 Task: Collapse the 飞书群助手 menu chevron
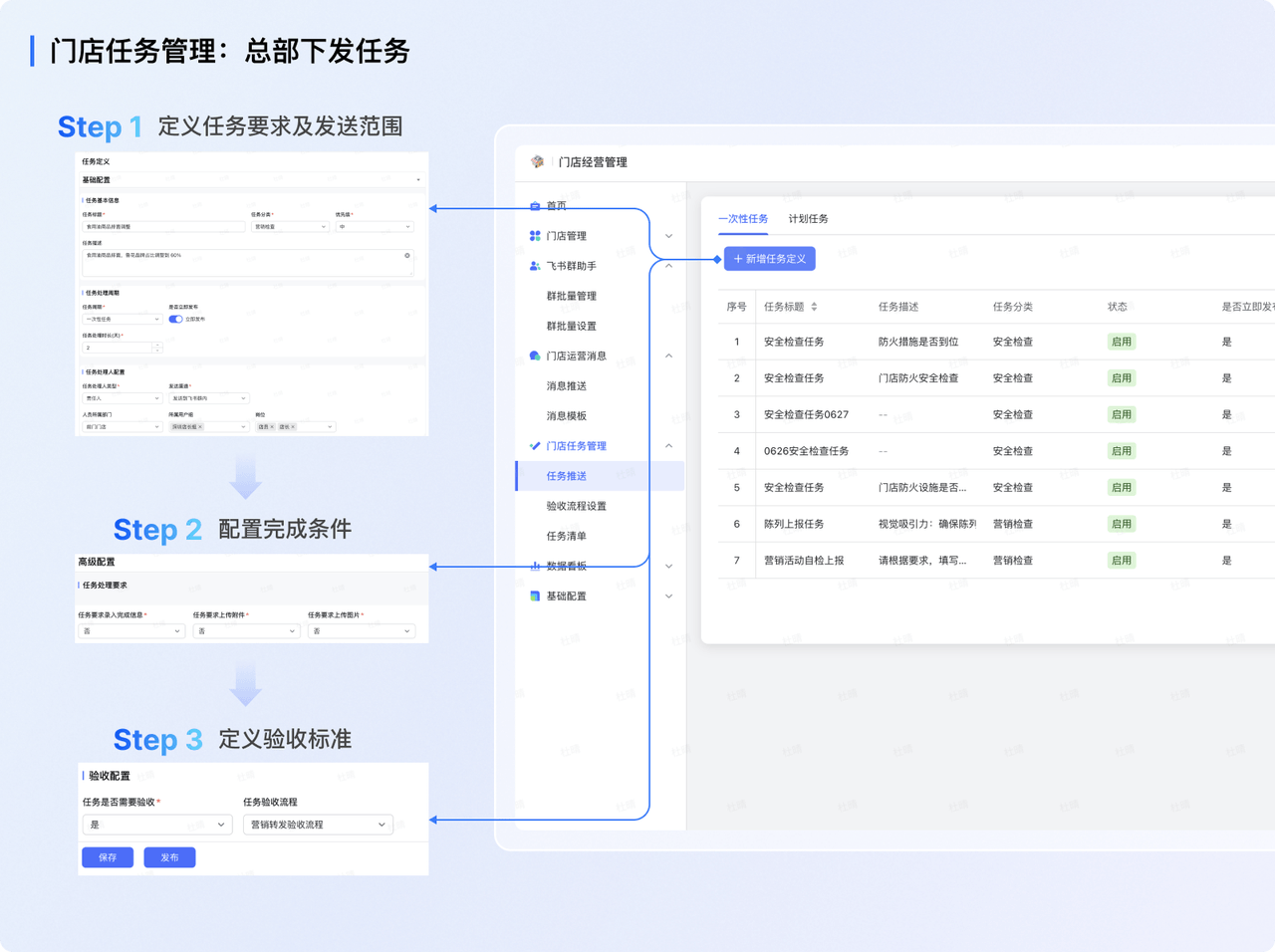pyautogui.click(x=668, y=266)
